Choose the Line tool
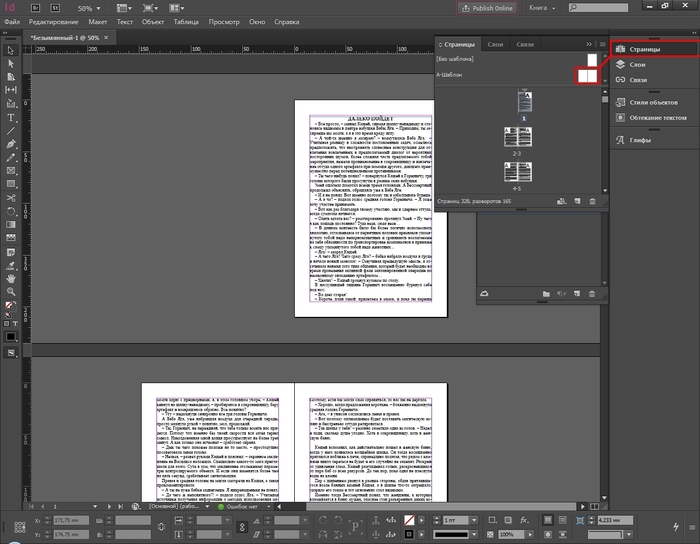Viewport: 700px width, 544px height. tap(10, 130)
